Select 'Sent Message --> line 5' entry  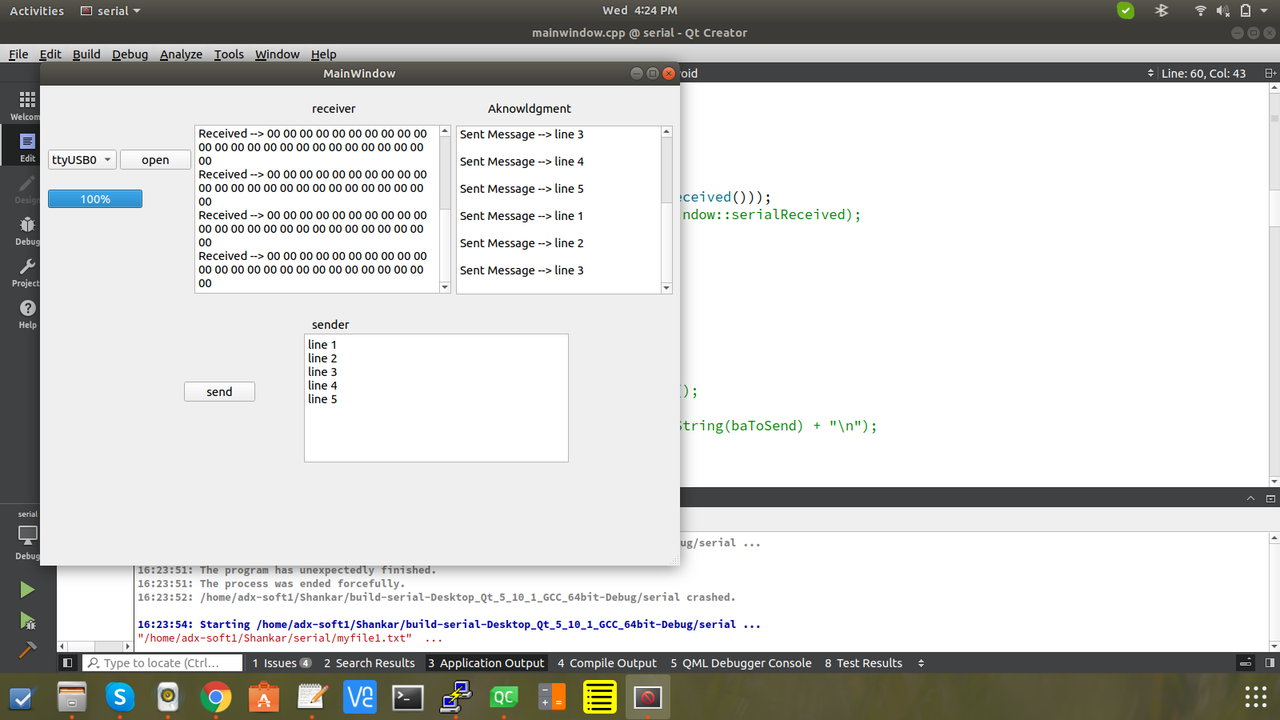click(x=522, y=188)
